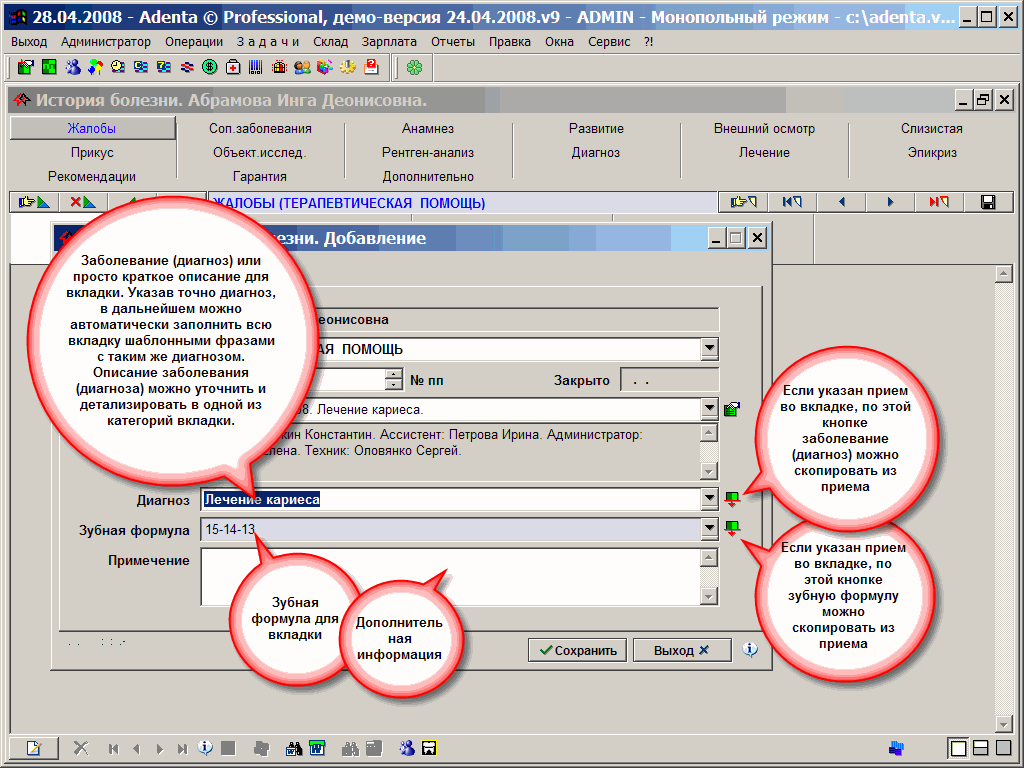Click the info icon beside the dialog's Выход button
This screenshot has width=1024, height=768.
tap(750, 650)
